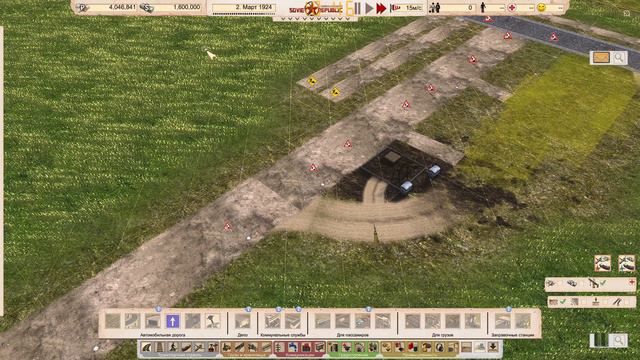Toggle left crossed-out vehicles icon on right side
The height and width of the screenshot is (360, 640).
[x=602, y=263]
